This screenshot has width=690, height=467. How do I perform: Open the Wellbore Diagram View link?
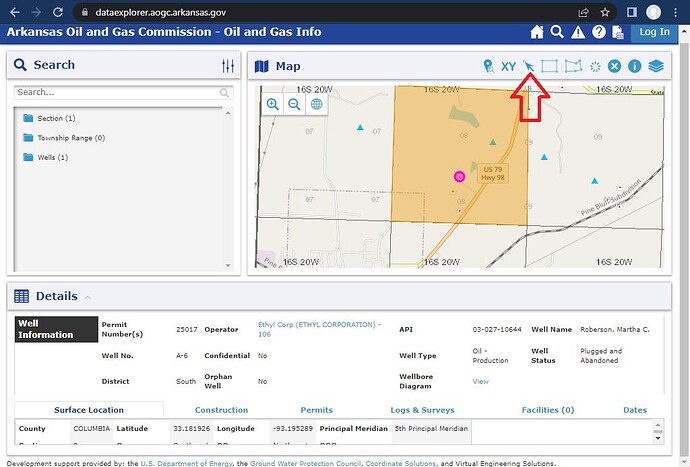481,381
